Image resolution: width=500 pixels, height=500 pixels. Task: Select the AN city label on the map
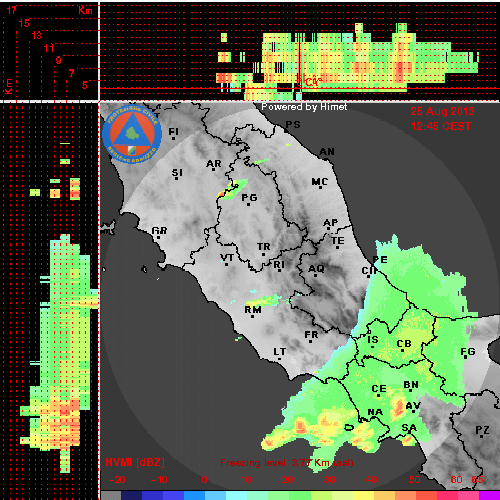click(x=327, y=152)
